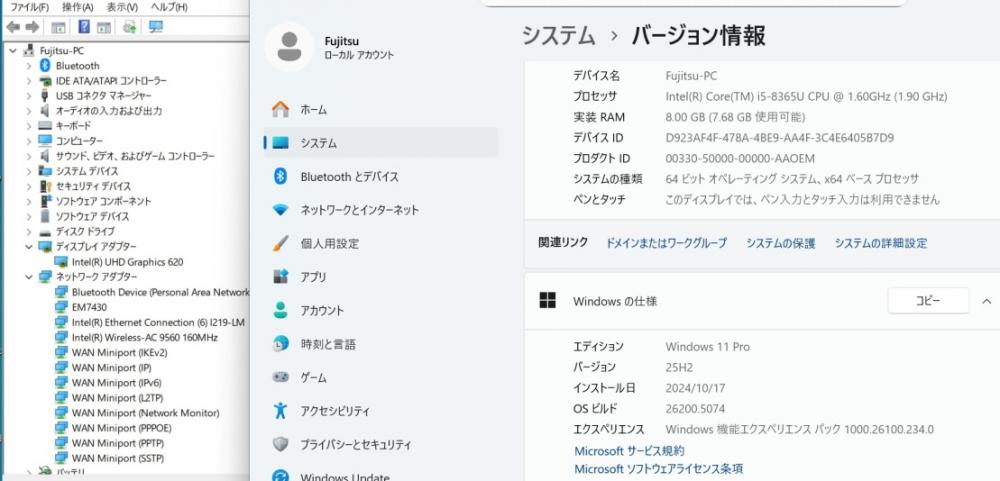Click the blue Help icon in toolbar
Image resolution: width=1000 pixels, height=481 pixels.
[83, 27]
